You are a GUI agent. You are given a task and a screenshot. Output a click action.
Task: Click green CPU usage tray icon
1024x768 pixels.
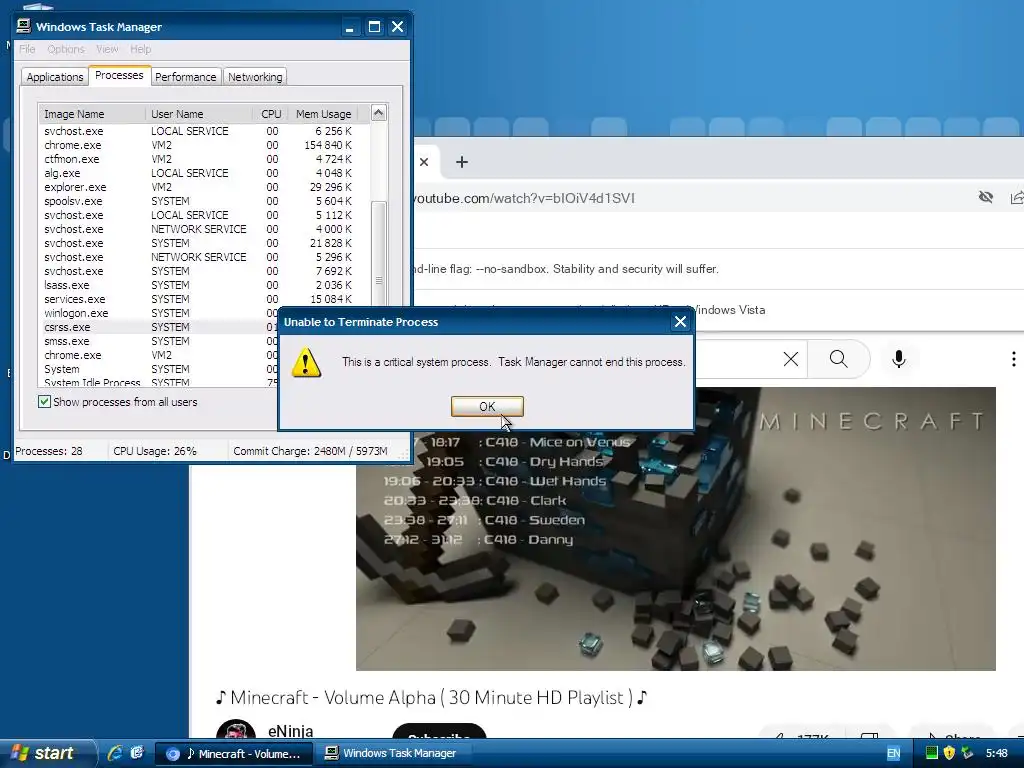click(932, 753)
